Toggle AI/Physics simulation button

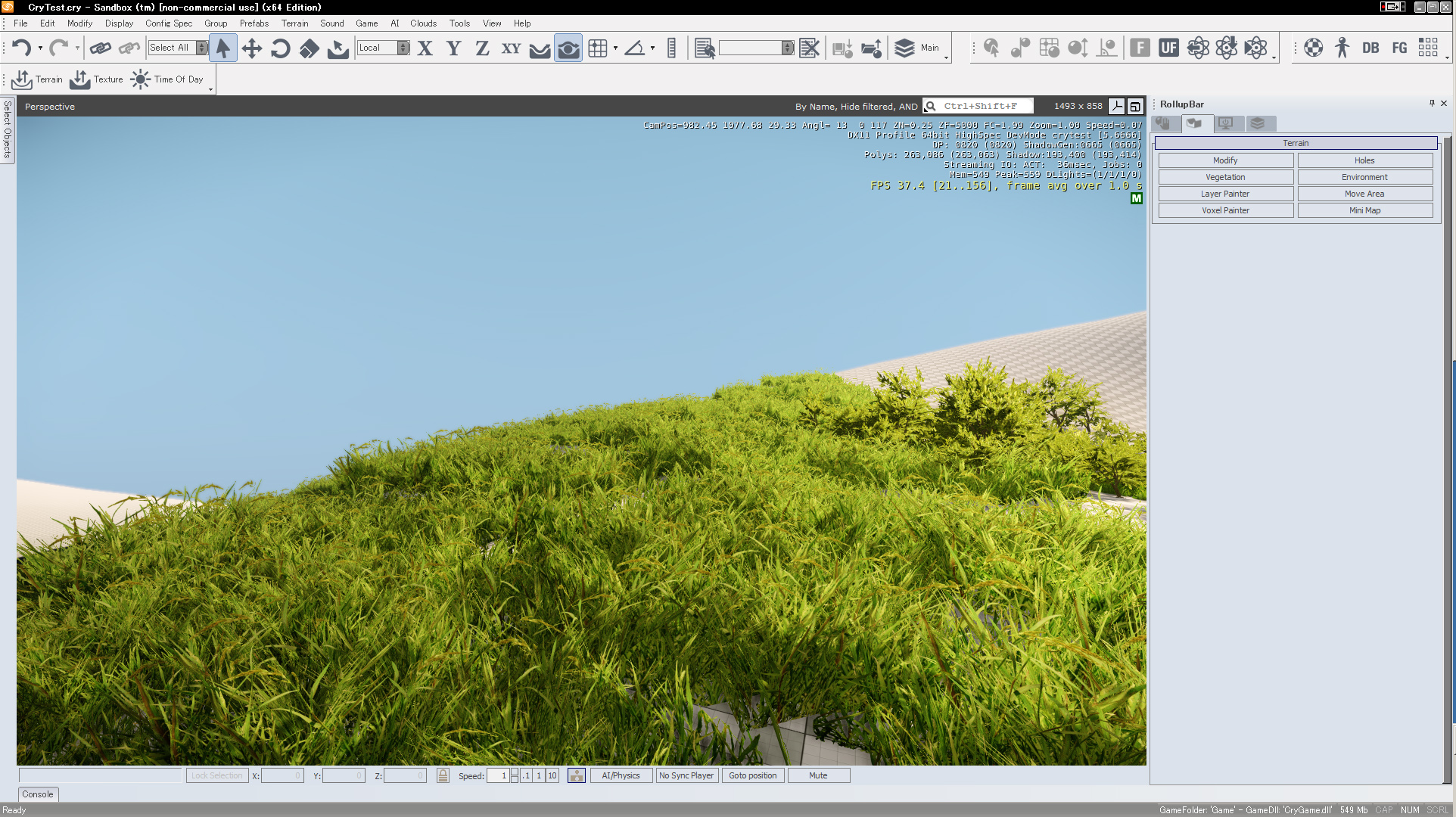[621, 775]
